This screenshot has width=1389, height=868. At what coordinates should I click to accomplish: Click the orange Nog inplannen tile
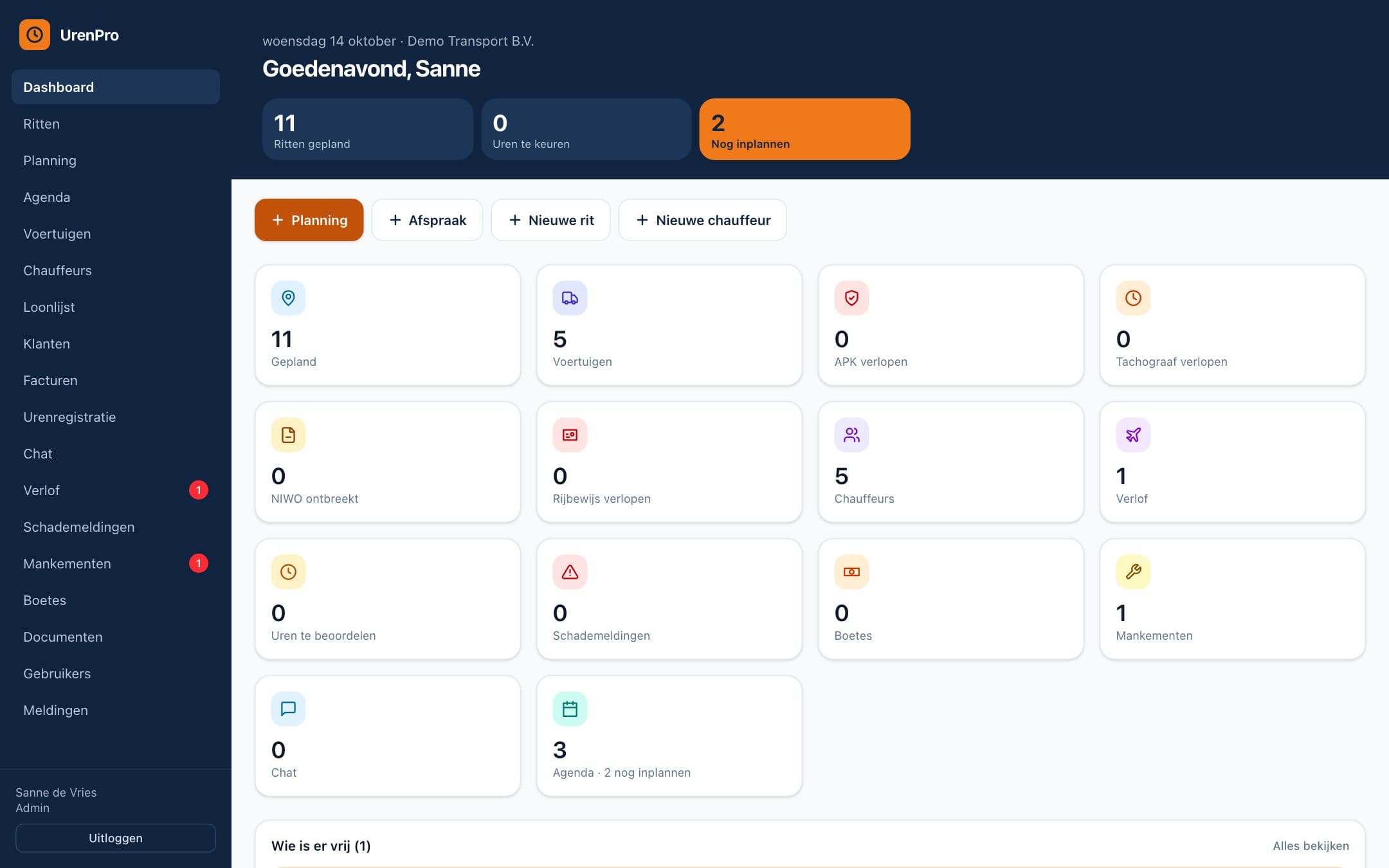[805, 129]
